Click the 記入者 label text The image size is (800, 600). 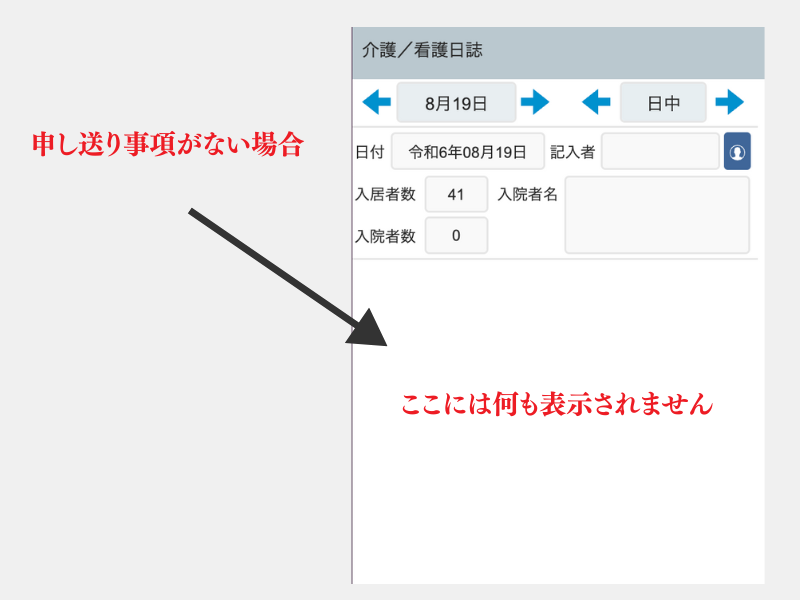coord(572,152)
